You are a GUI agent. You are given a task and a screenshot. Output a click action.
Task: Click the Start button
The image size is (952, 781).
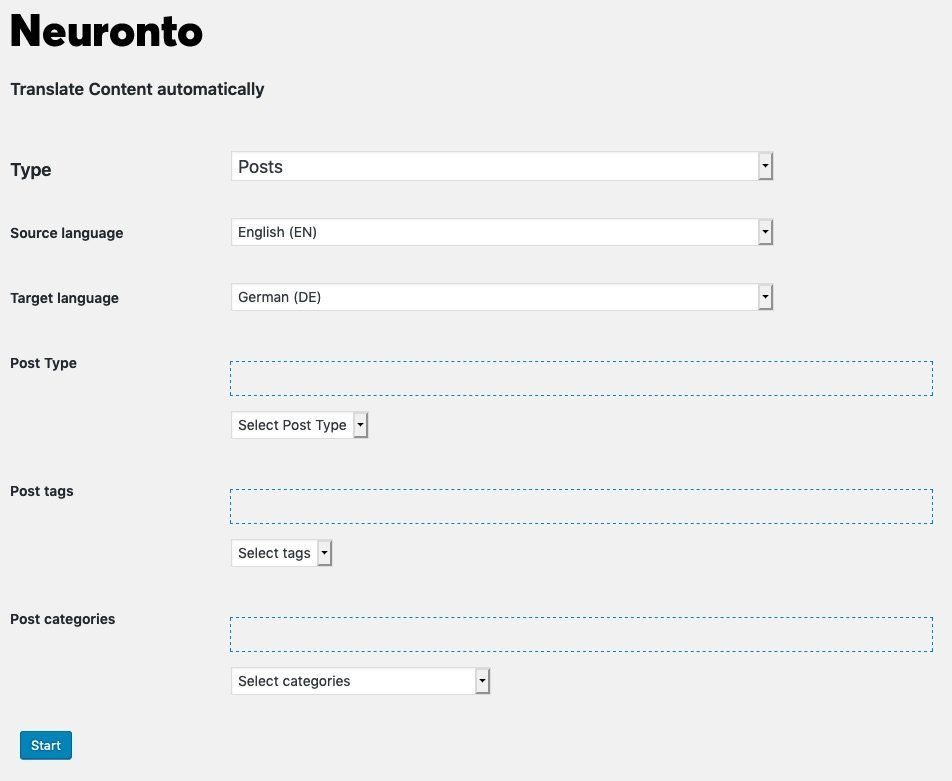pos(46,745)
